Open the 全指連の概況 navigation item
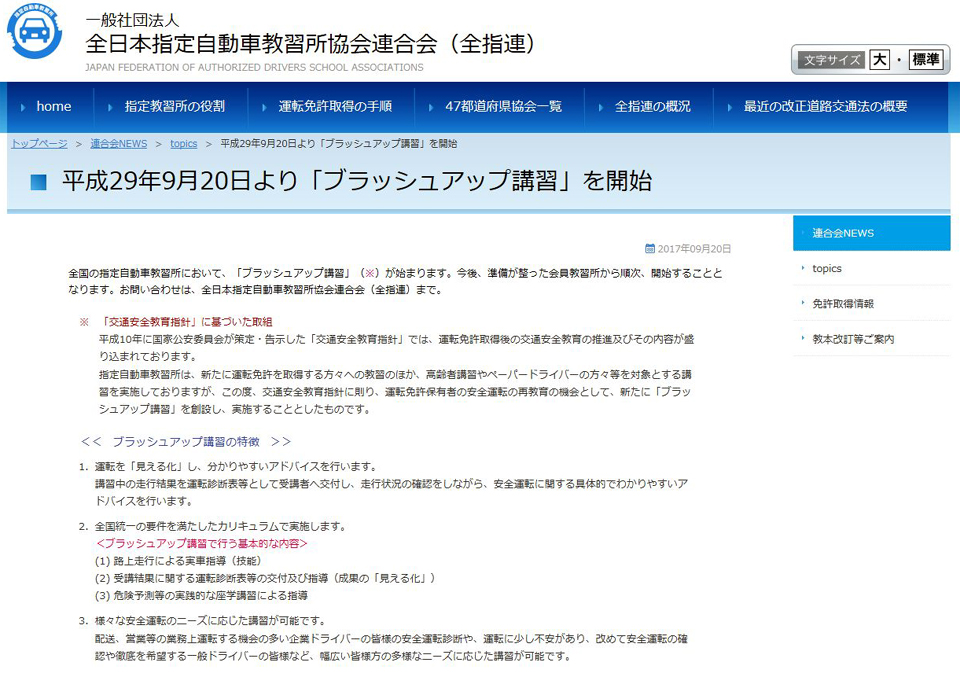The image size is (960, 688). point(652,106)
